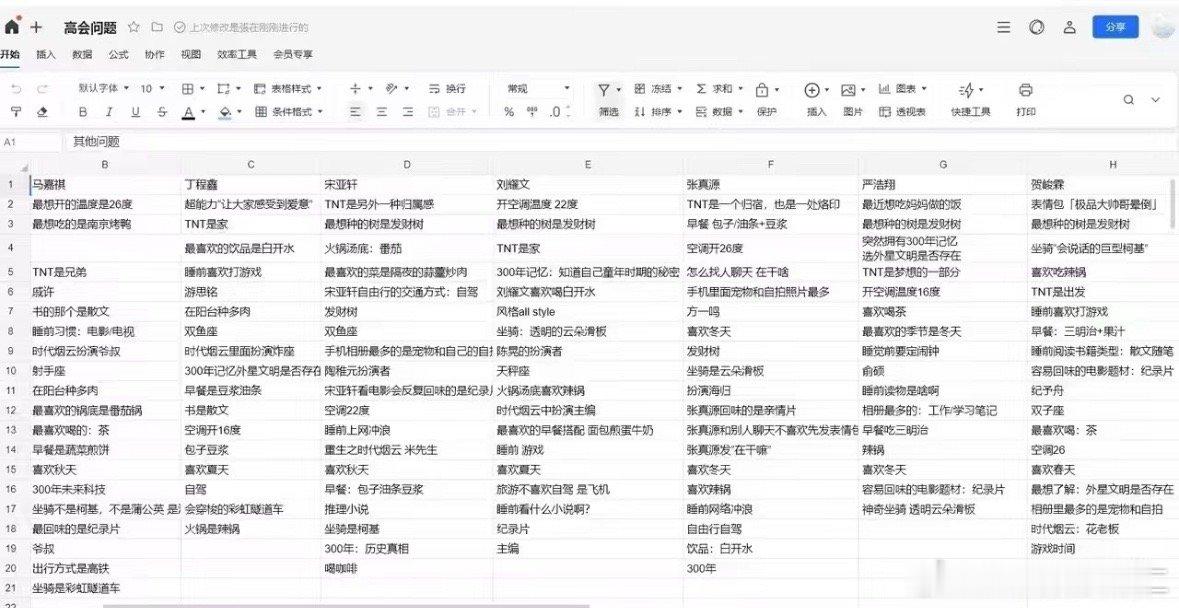
Task: Click the 图表 chart button
Action: [x=902, y=89]
